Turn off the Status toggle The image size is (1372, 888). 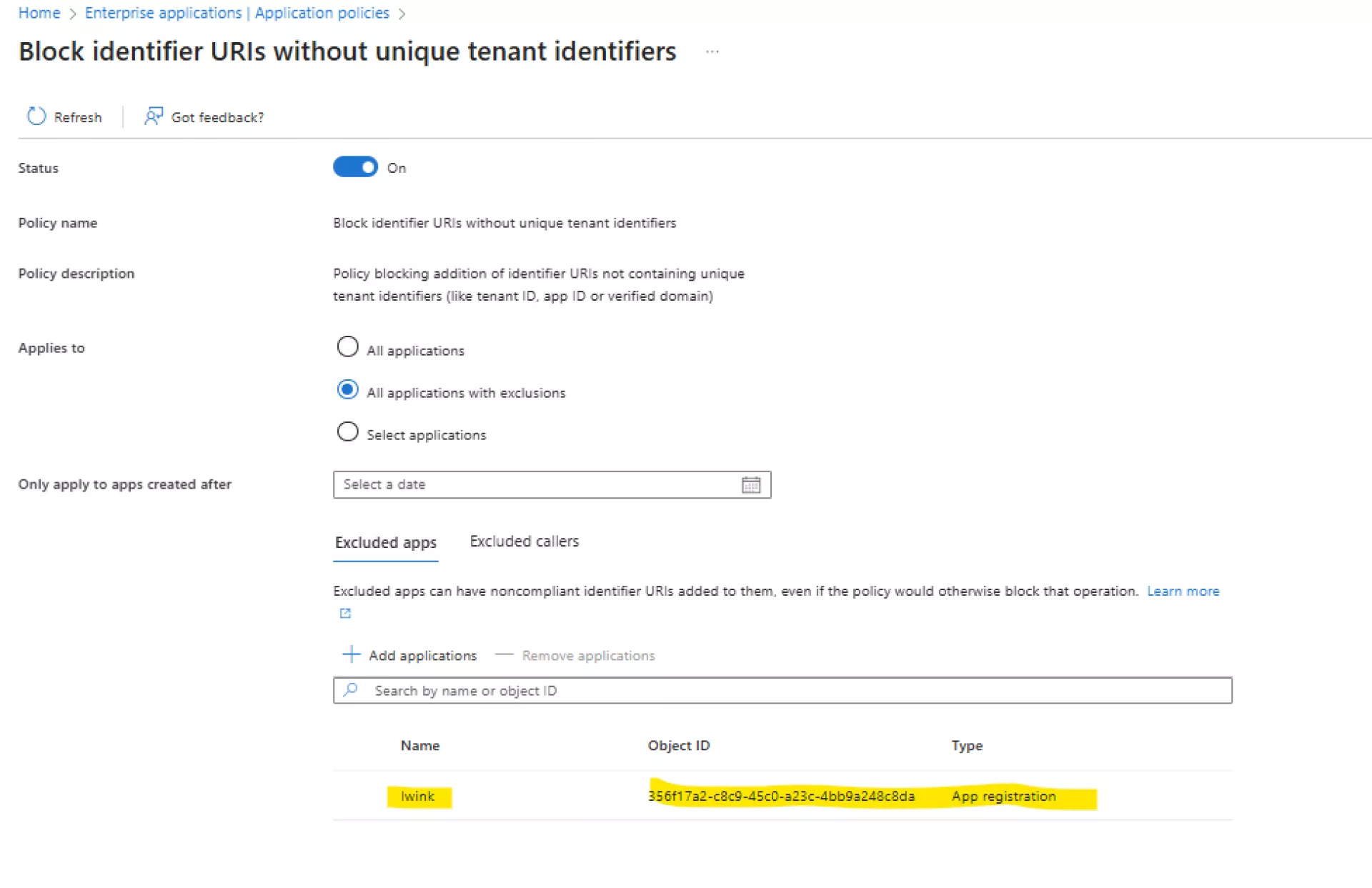[355, 167]
